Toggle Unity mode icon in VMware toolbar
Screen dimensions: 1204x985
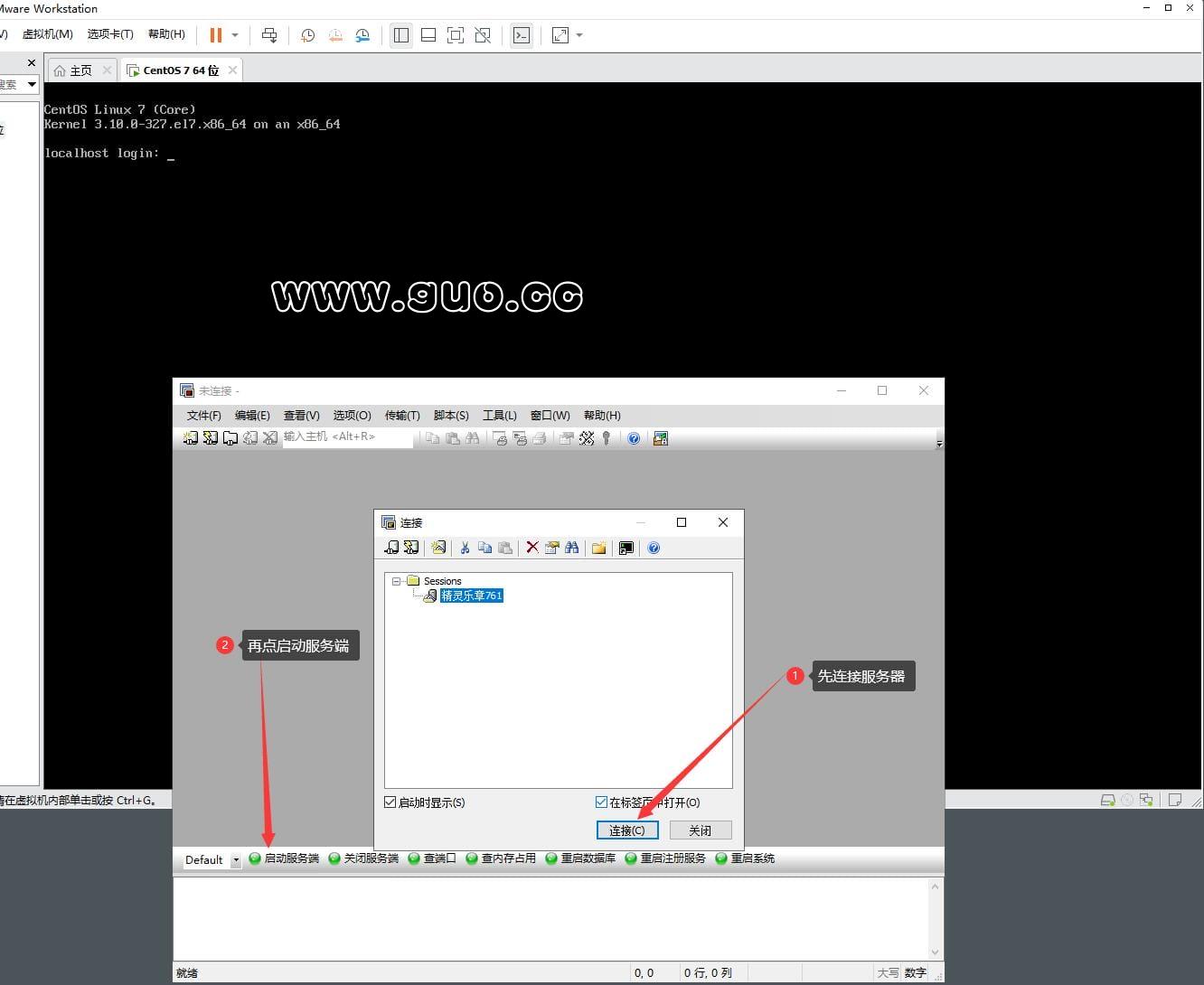tap(483, 35)
